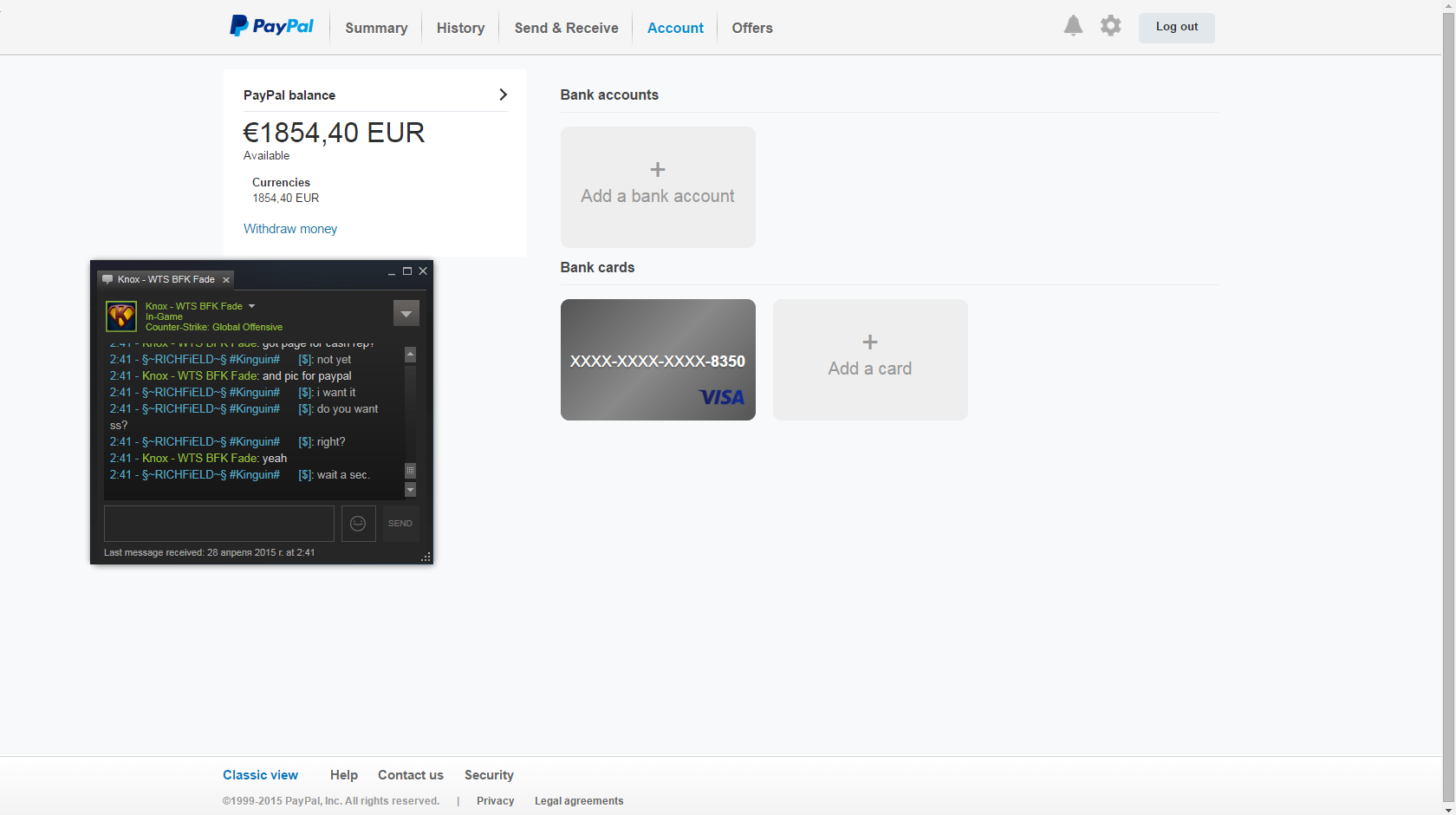Click the chat message 'wait a sec.'
Screen dimensions: 1456x815
click(343, 475)
